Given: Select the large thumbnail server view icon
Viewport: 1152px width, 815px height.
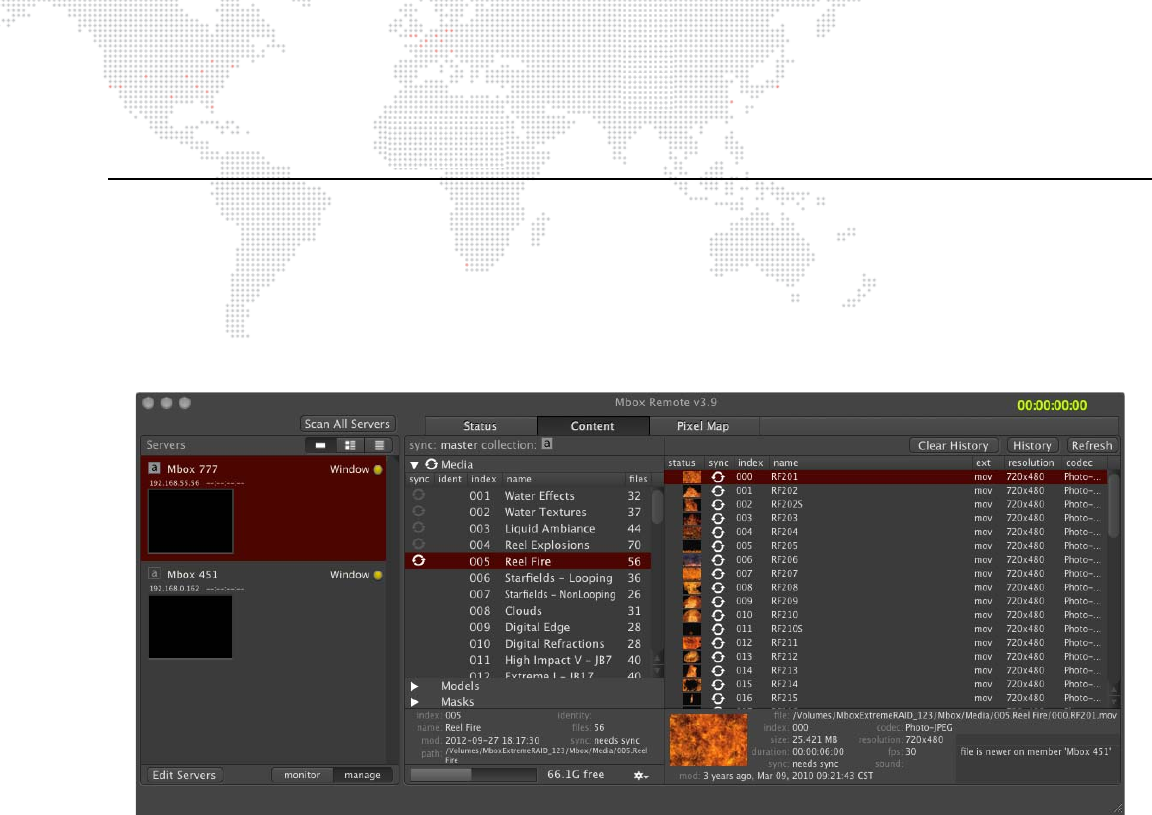Looking at the screenshot, I should click(320, 445).
